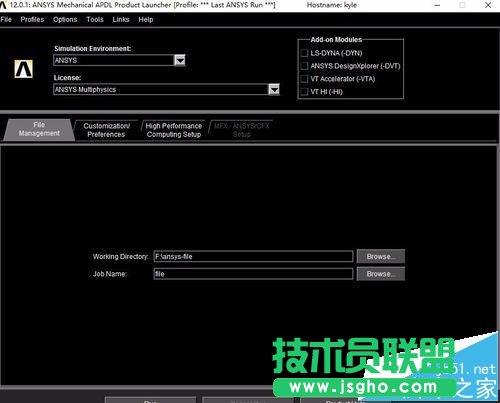Viewport: 500px width, 403px height.
Task: Click the ANSYS Multiphysics license field
Action: [x=161, y=89]
